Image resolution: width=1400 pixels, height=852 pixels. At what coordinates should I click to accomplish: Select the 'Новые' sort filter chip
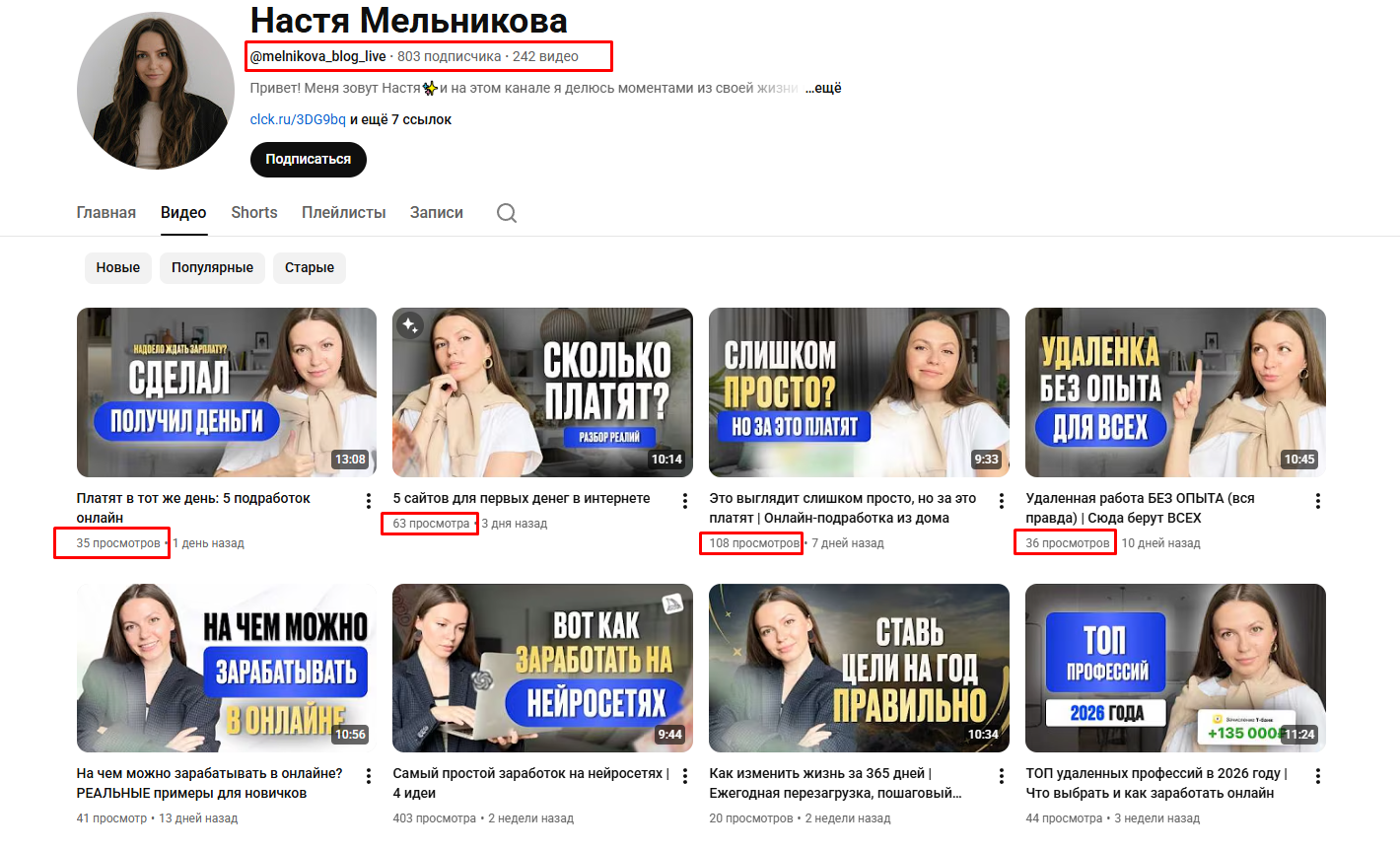(118, 267)
